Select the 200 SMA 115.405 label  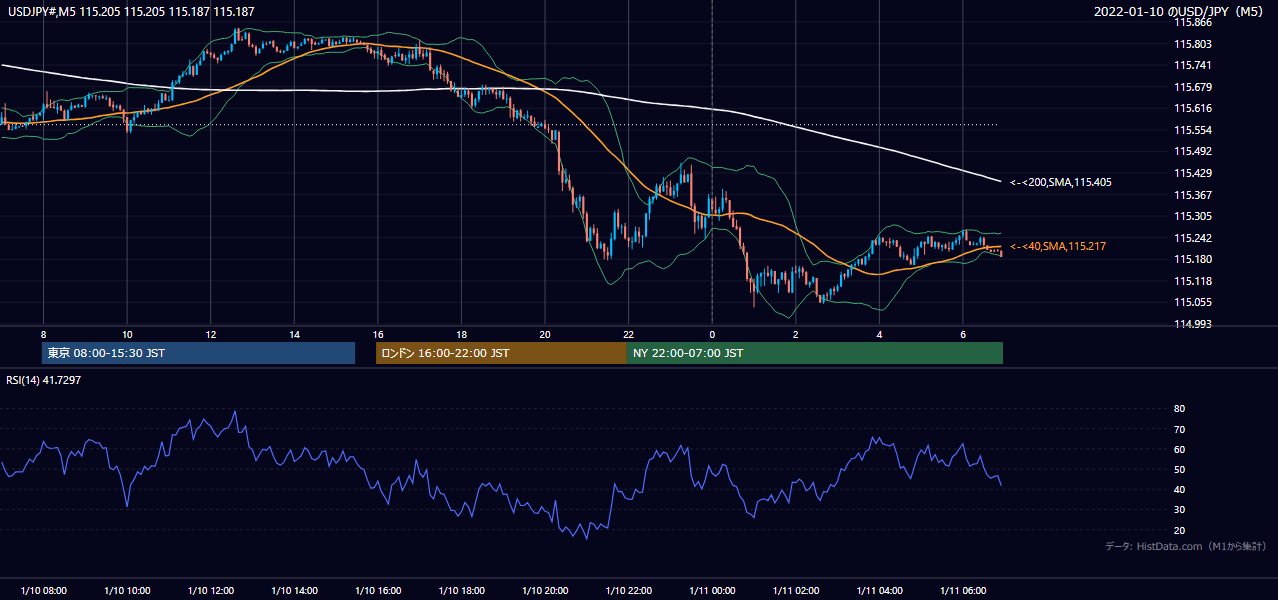tap(1060, 182)
